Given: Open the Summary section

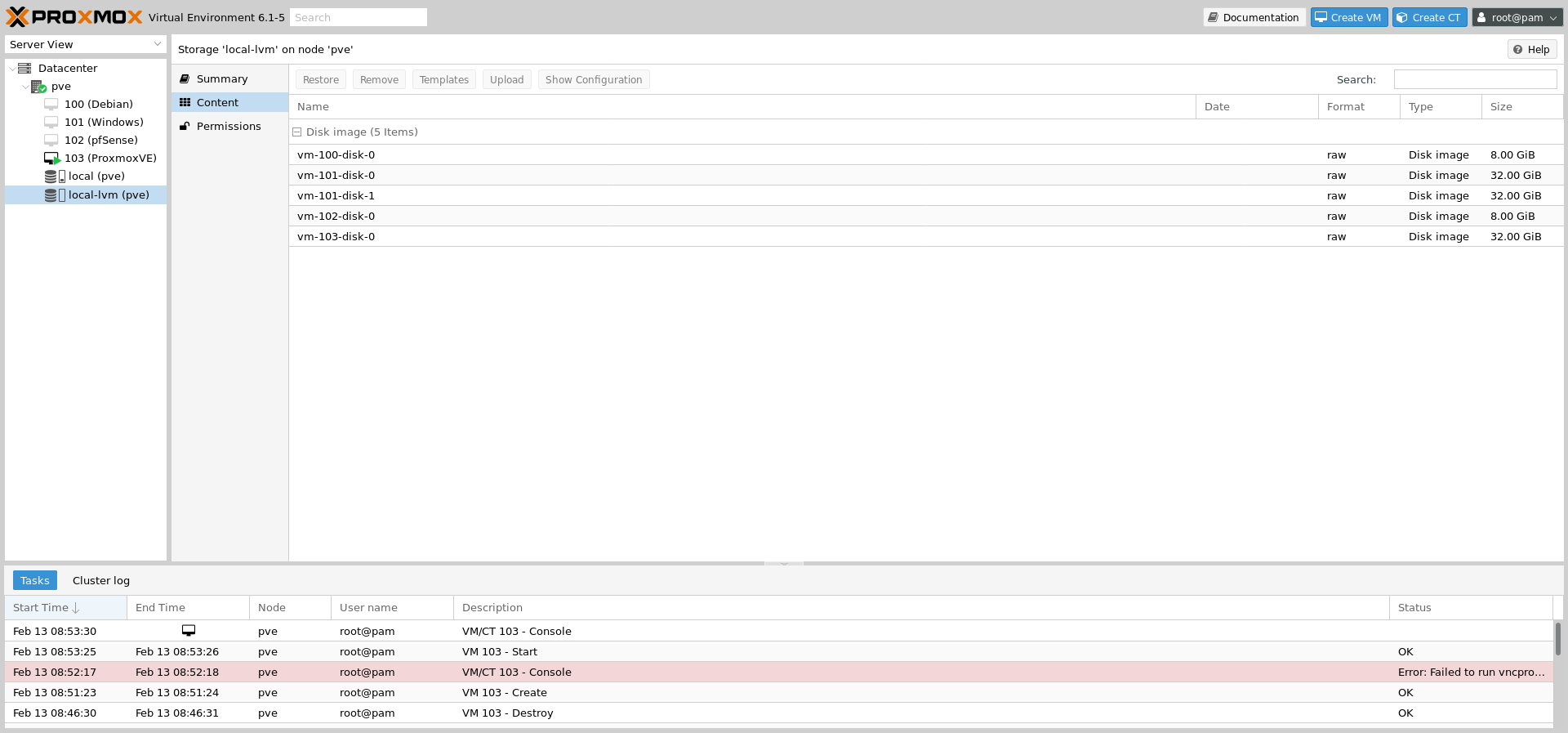Looking at the screenshot, I should point(229,79).
